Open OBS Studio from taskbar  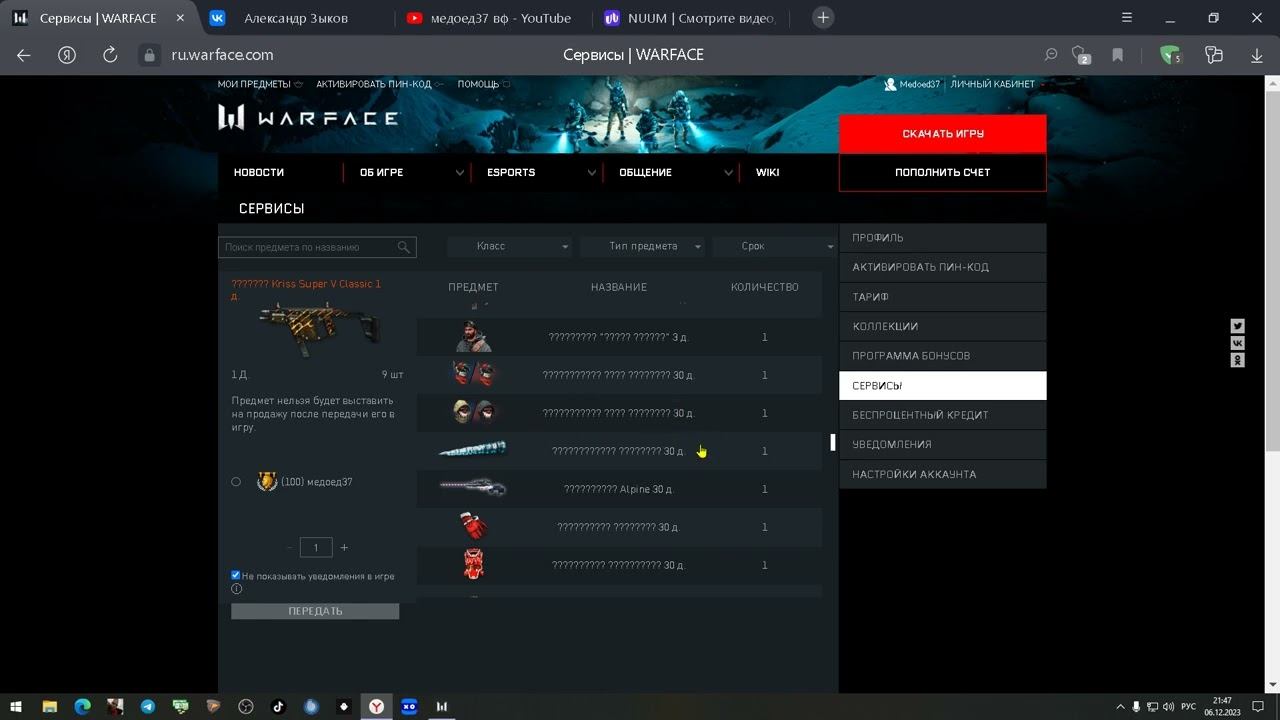245,706
